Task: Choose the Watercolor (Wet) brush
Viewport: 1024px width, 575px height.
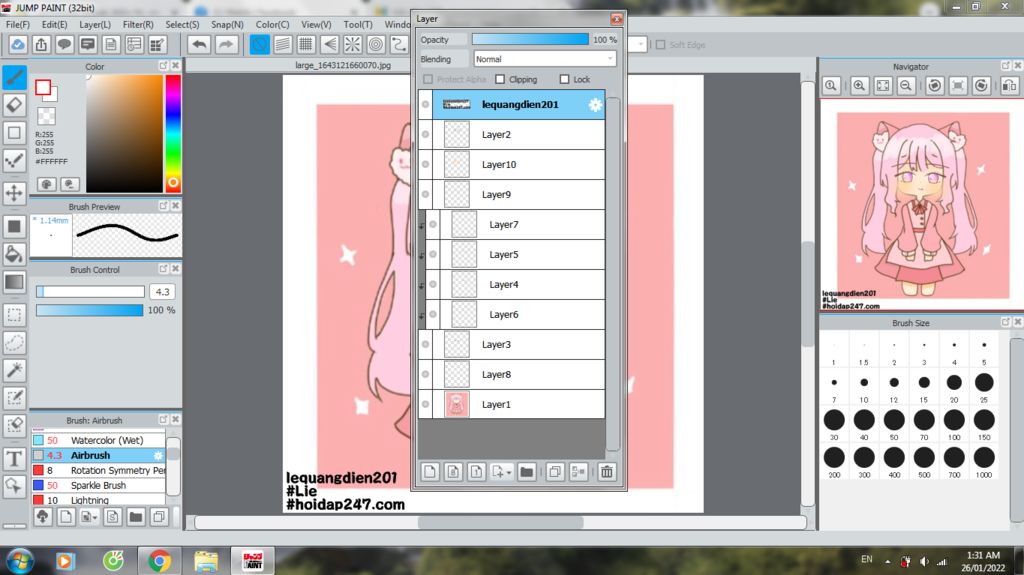Action: pyautogui.click(x=98, y=440)
